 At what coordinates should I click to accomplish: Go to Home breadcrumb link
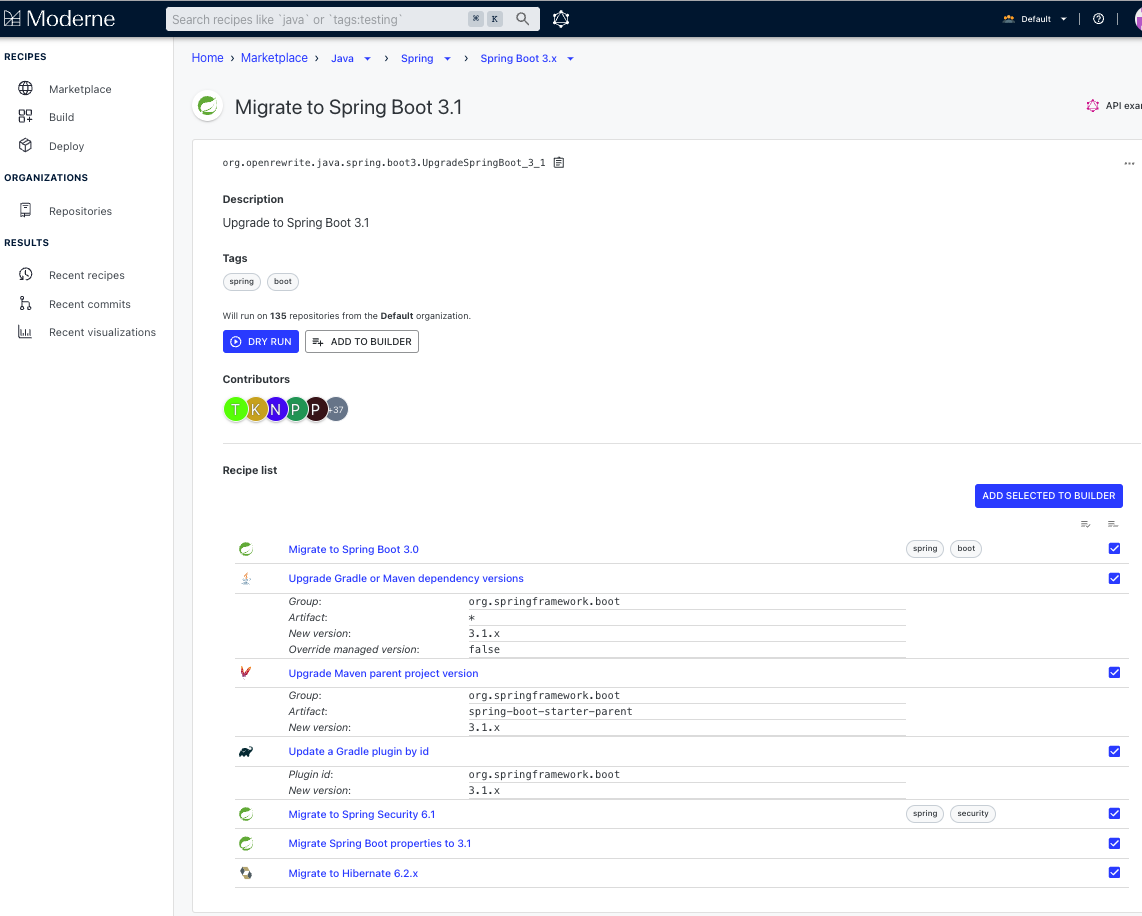tap(208, 58)
